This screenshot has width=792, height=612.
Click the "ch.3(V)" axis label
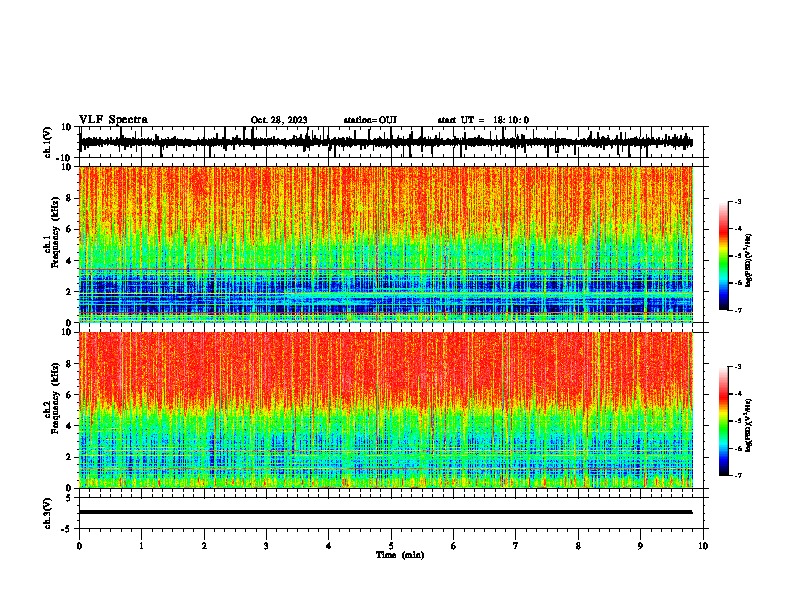48,513
